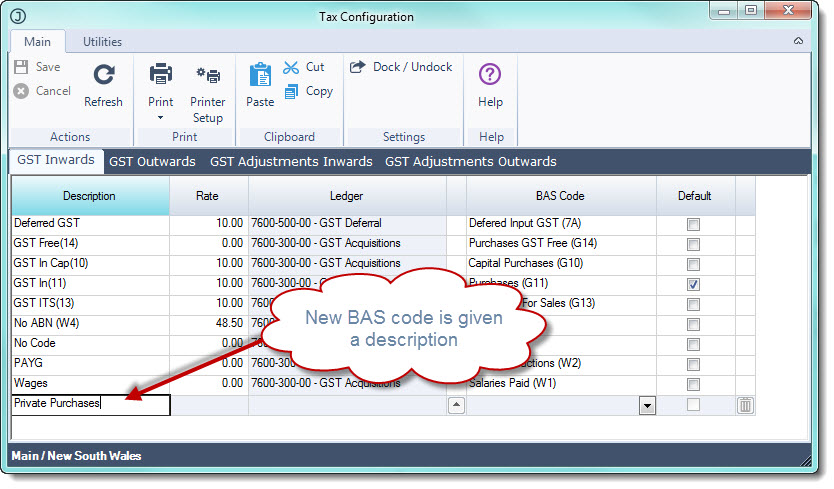Delete new row using trash icon
The height and width of the screenshot is (489, 834).
(745, 405)
